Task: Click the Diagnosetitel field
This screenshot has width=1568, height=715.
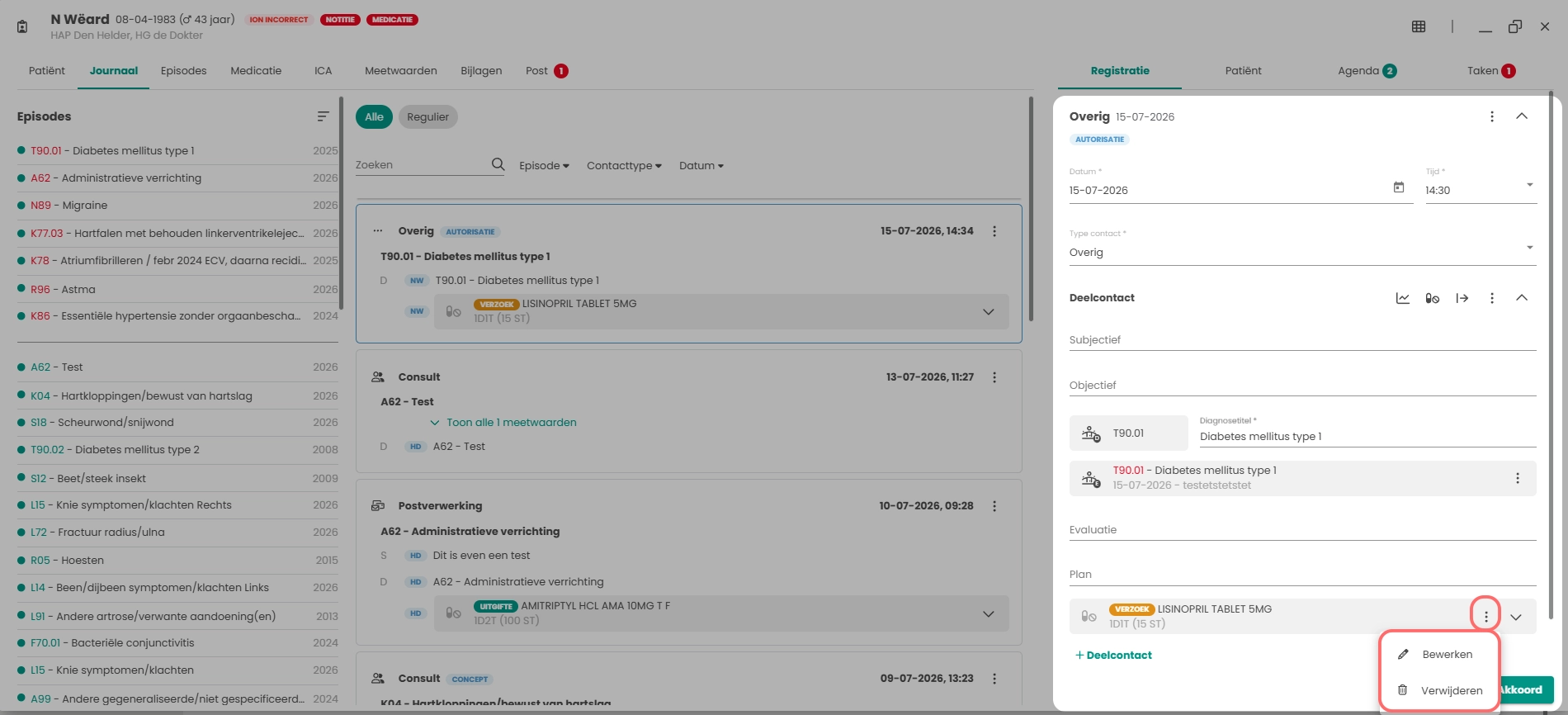Action: [1367, 436]
